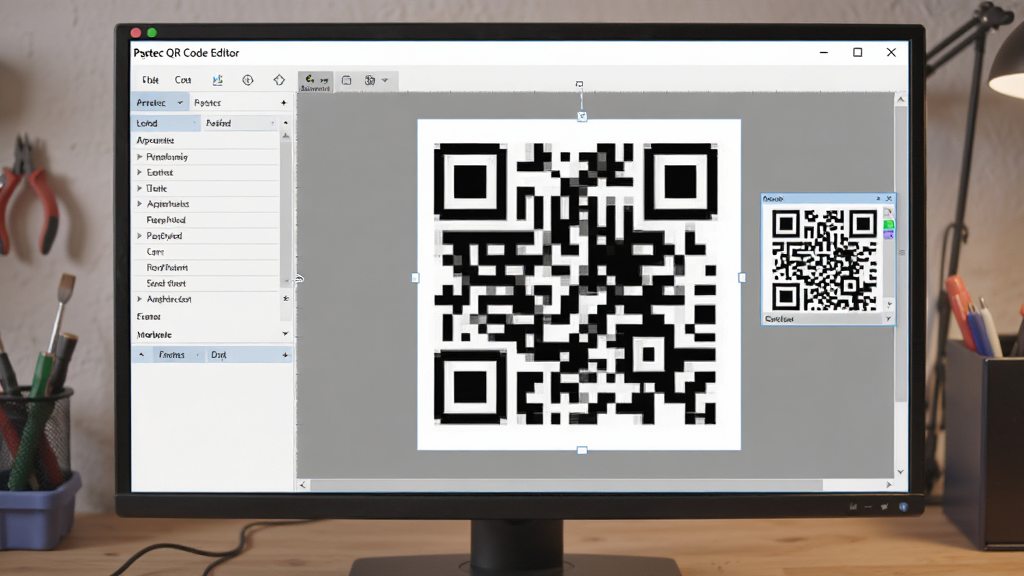Expand the 'Pnnoloinig' tree row
The image size is (1024, 576).
140,157
